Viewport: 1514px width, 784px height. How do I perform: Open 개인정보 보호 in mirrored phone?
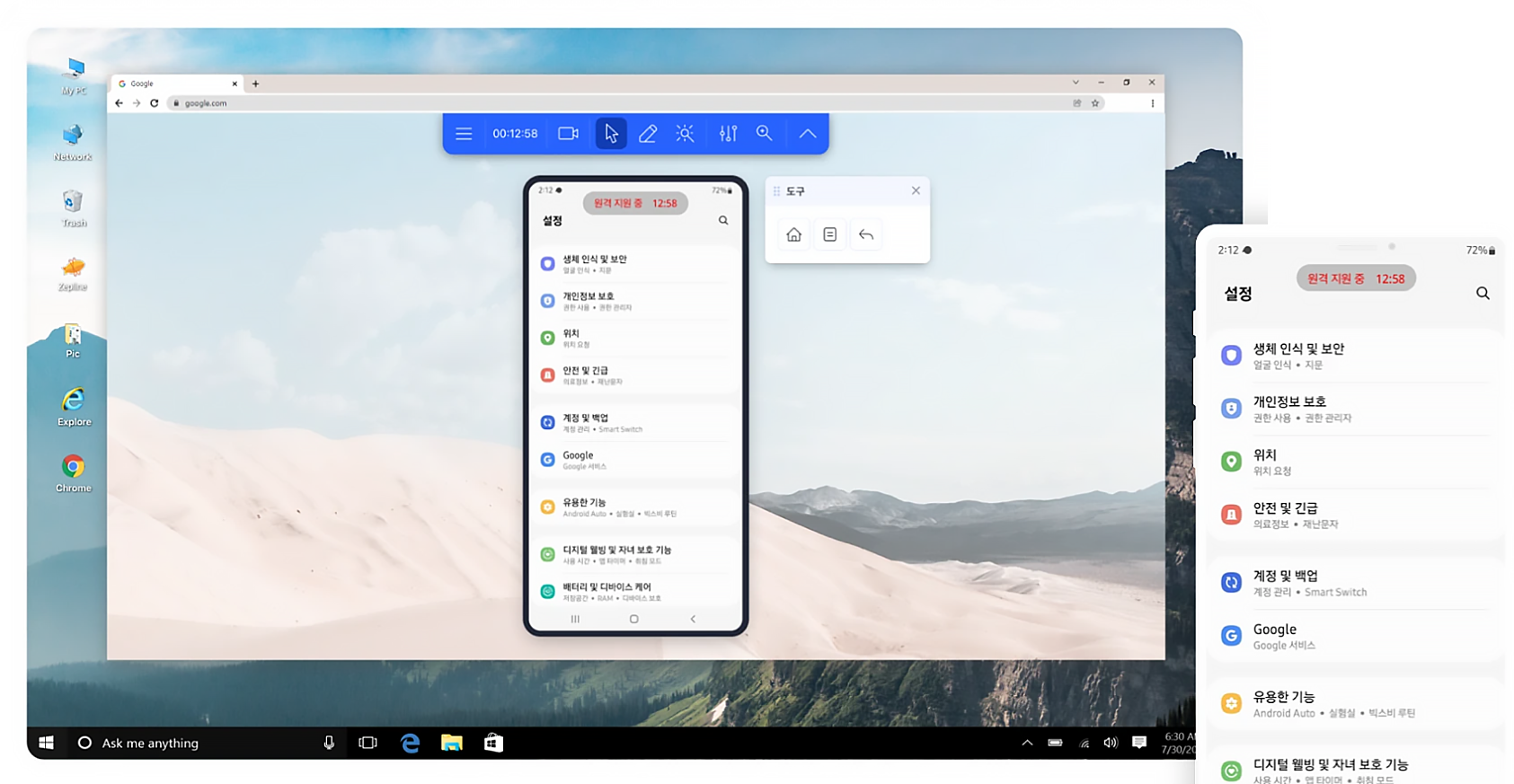point(636,301)
